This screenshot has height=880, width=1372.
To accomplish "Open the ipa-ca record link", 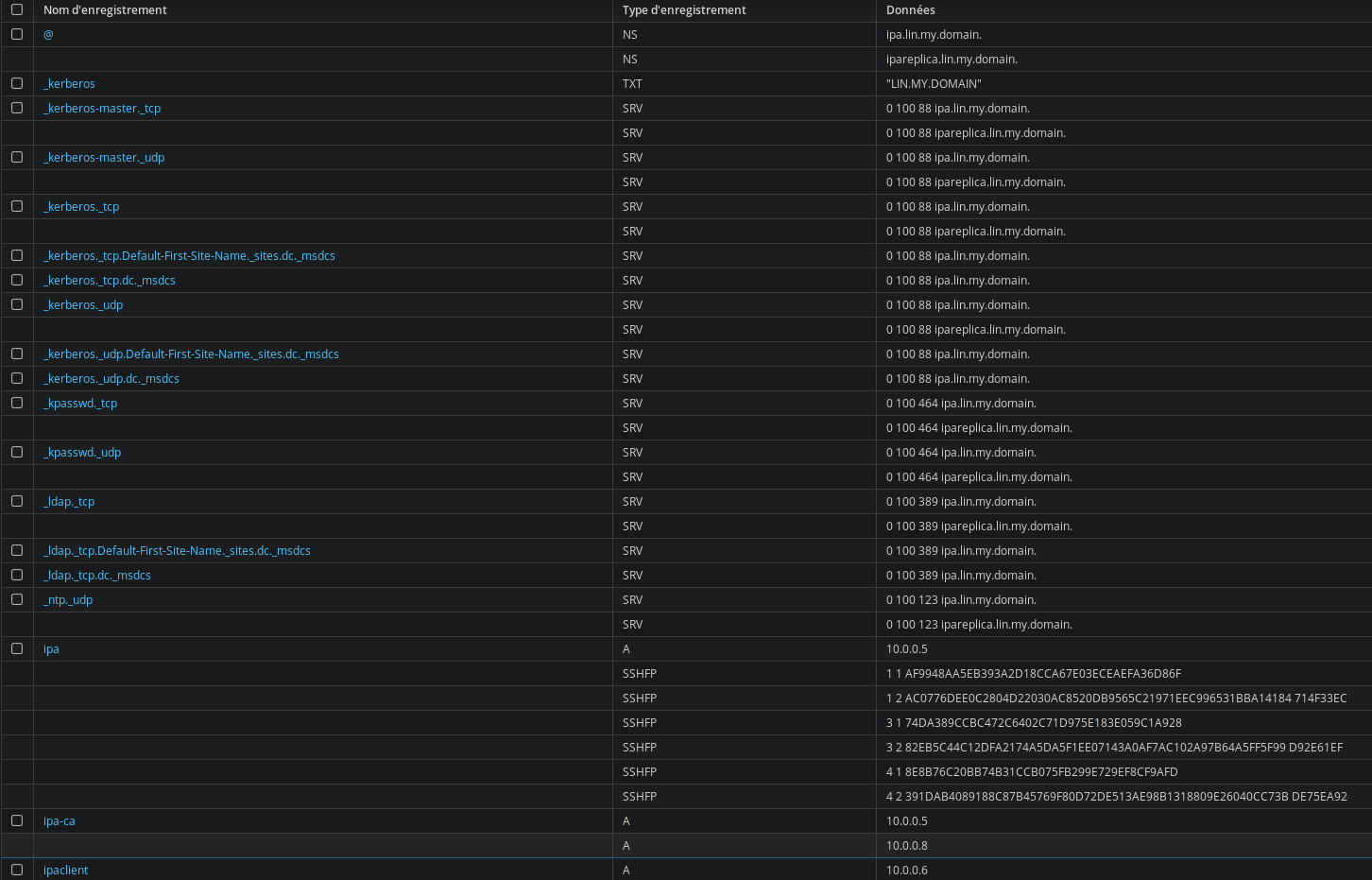I will (60, 820).
